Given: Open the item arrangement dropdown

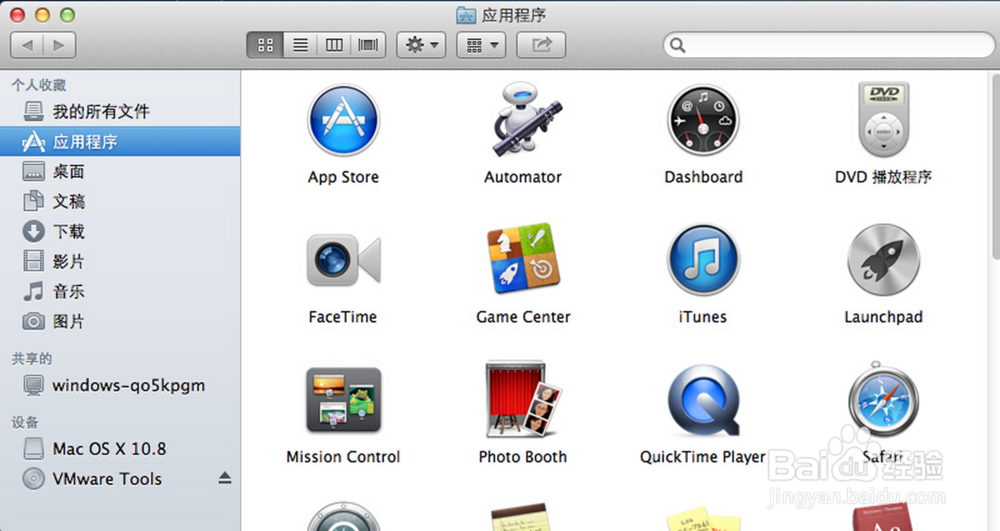Looking at the screenshot, I should coord(482,45).
